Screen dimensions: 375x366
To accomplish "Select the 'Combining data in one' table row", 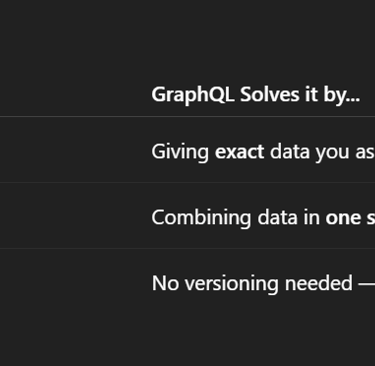I will [x=187, y=216].
